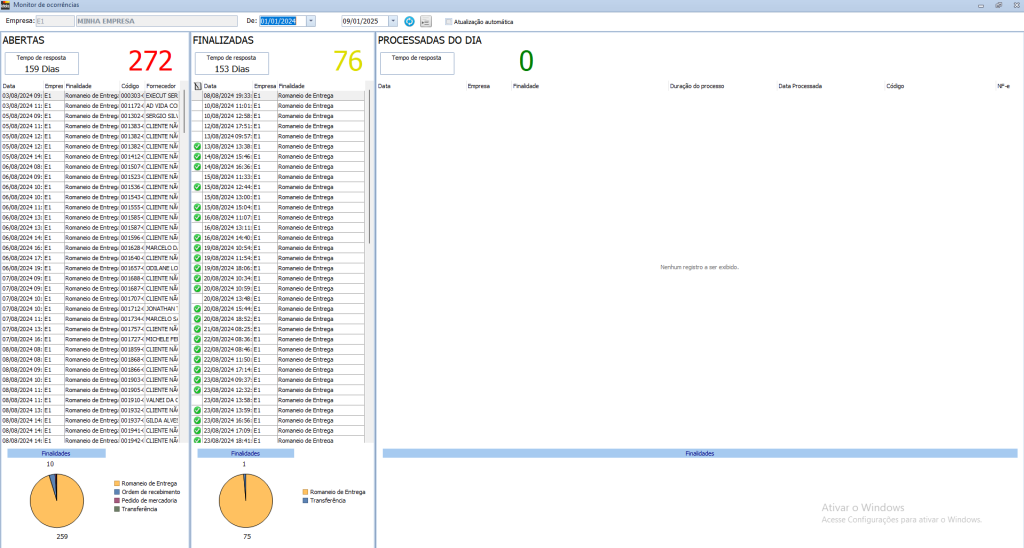
Task: Click green check on 15/08/2024 12:44 row
Action: 197,187
